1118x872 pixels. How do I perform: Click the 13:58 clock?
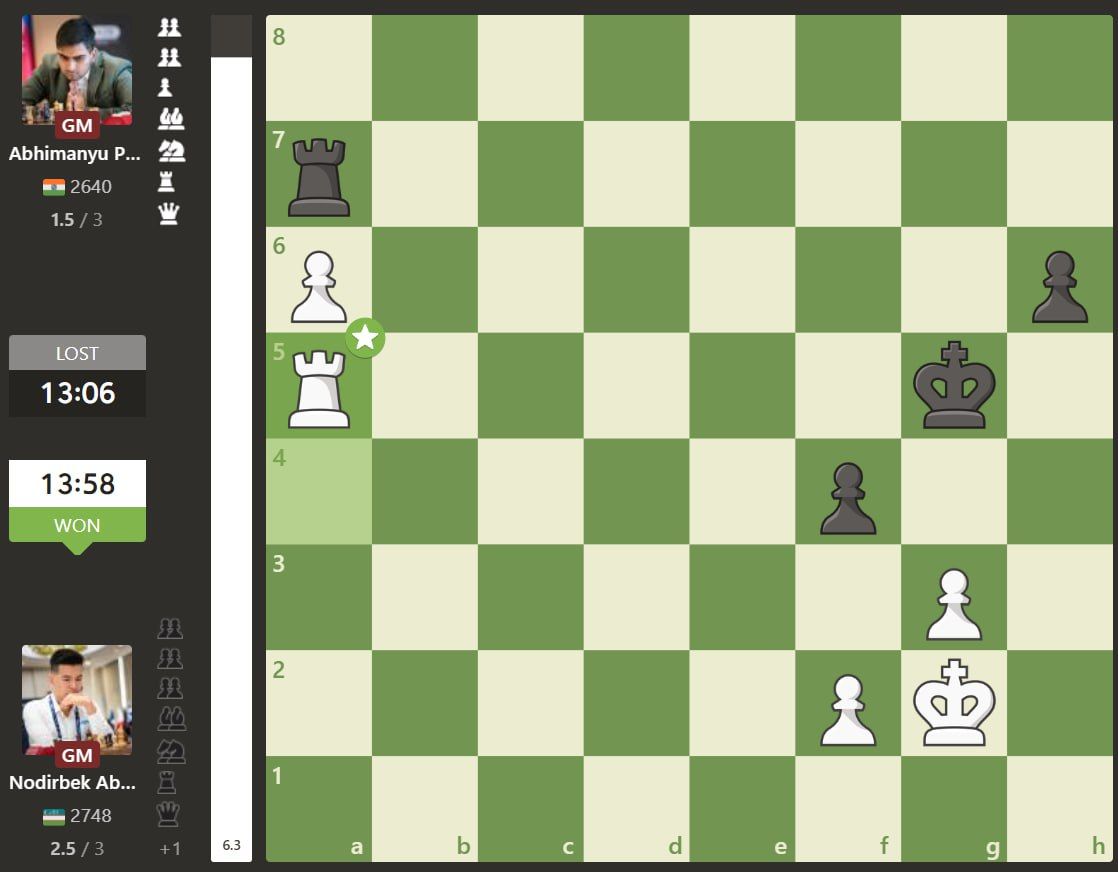(x=77, y=483)
